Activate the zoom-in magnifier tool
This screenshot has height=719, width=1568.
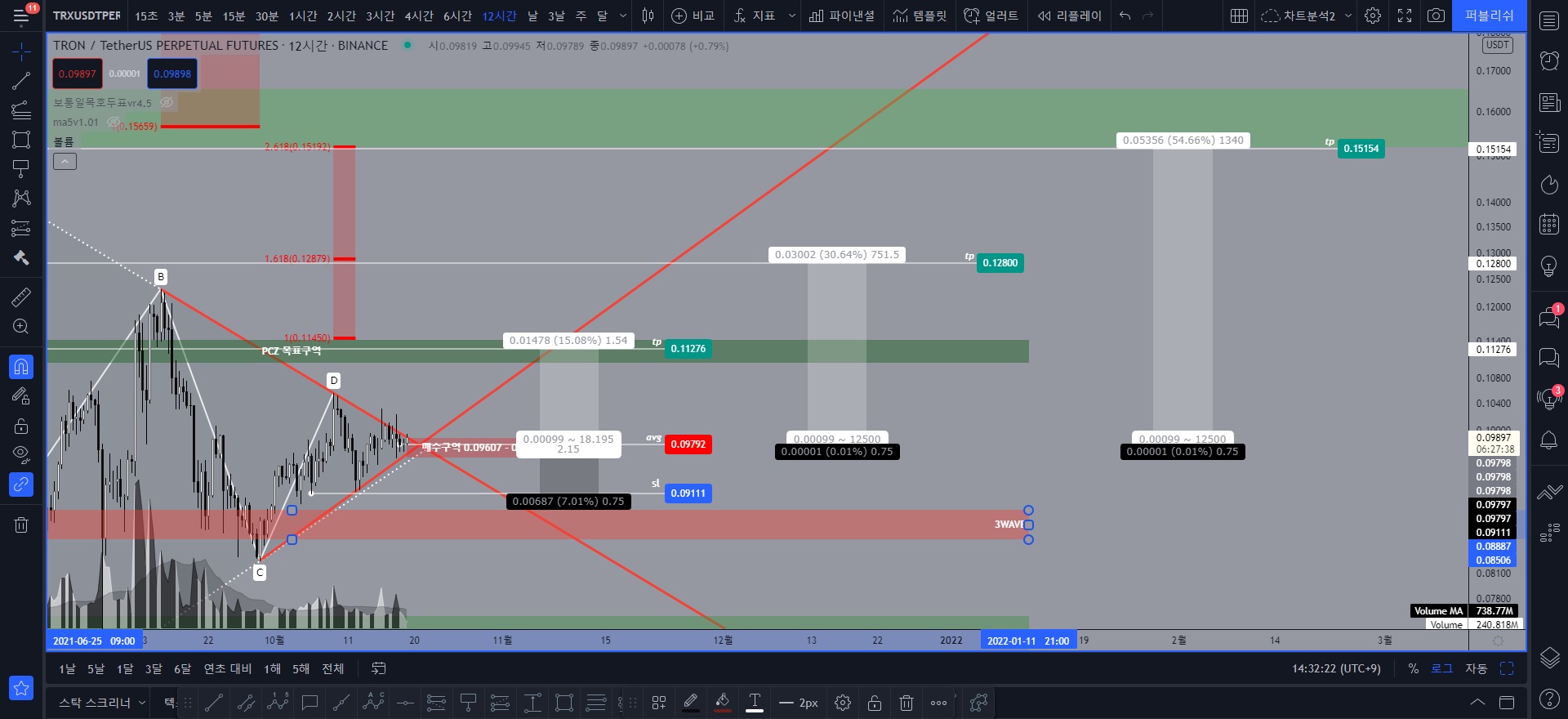point(21,327)
